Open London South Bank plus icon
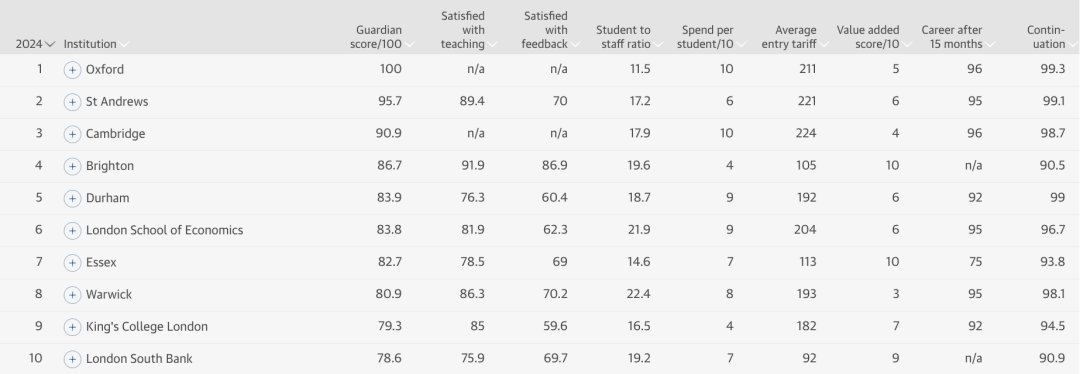Image resolution: width=1080 pixels, height=374 pixels. click(72, 360)
